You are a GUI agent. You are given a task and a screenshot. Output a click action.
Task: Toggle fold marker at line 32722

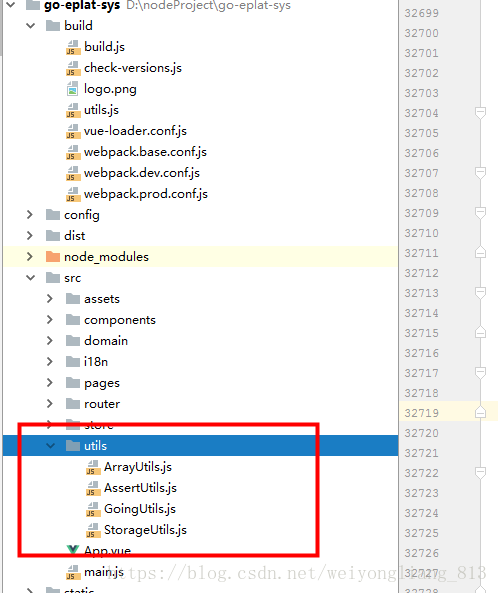tap(480, 473)
